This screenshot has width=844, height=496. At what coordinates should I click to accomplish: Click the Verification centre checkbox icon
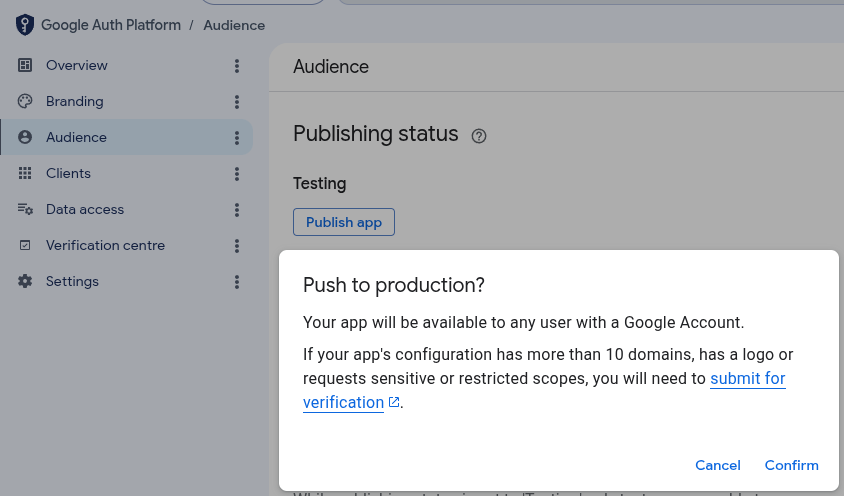[x=25, y=246]
